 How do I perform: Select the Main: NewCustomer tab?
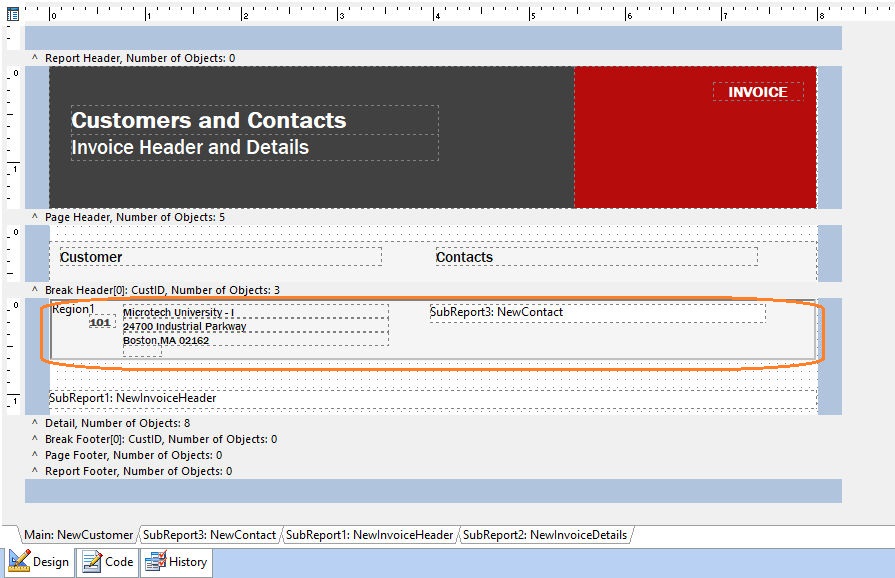[x=78, y=535]
